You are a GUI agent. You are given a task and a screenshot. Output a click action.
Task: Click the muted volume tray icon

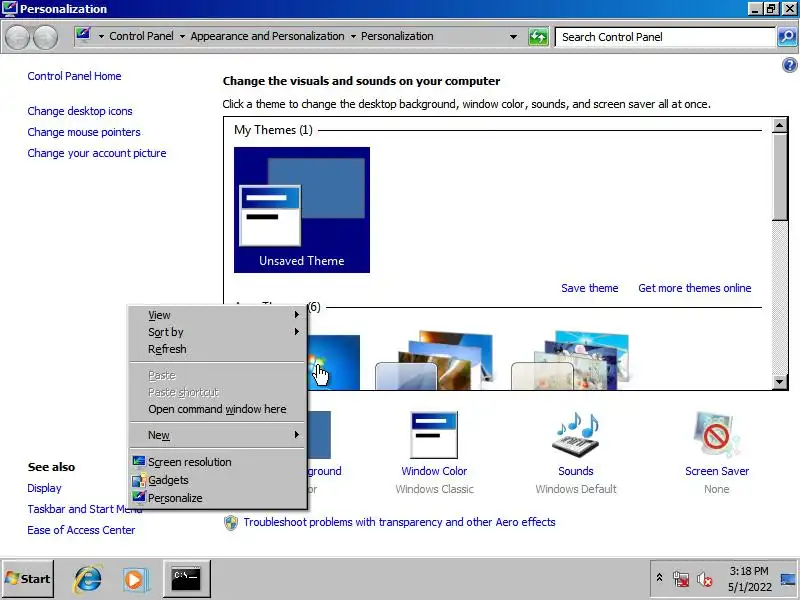click(x=705, y=579)
